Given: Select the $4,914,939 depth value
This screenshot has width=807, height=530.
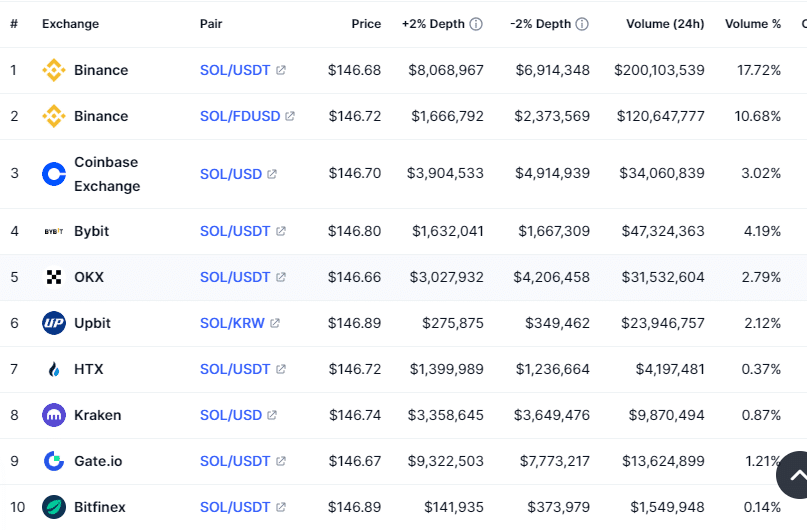Looking at the screenshot, I should [553, 174].
